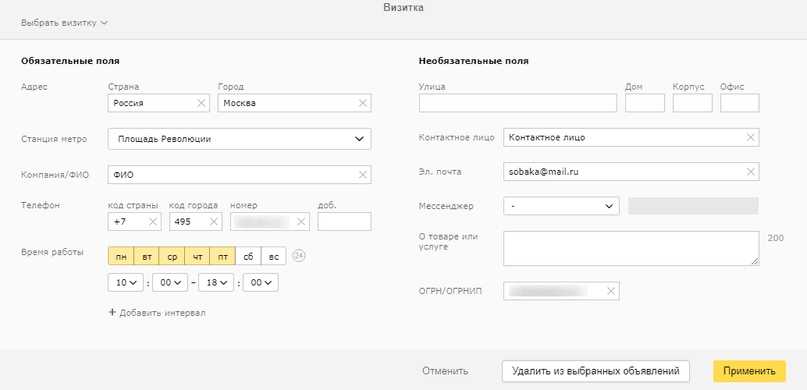This screenshot has height=390, width=807.
Task: Click the Необязательные поля heading
Action: pyautogui.click(x=473, y=61)
